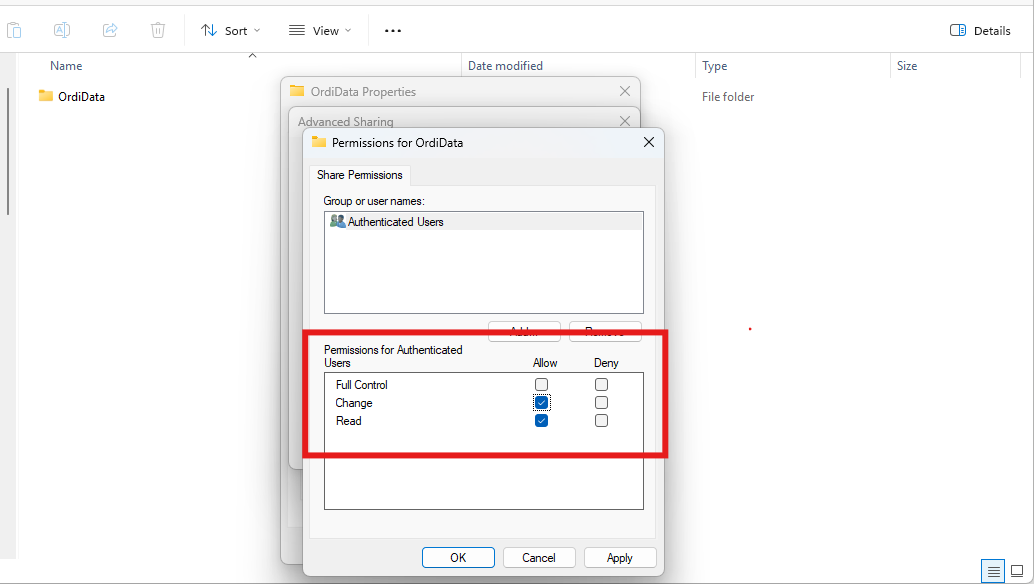Open the See more ellipsis menu

point(393,30)
